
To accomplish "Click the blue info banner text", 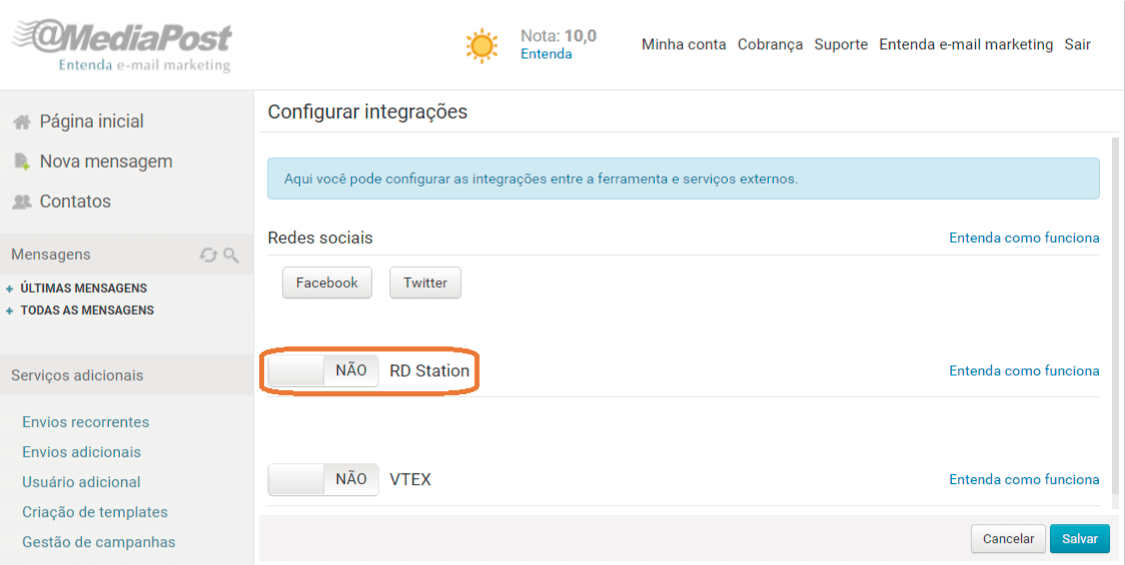I will (x=540, y=179).
